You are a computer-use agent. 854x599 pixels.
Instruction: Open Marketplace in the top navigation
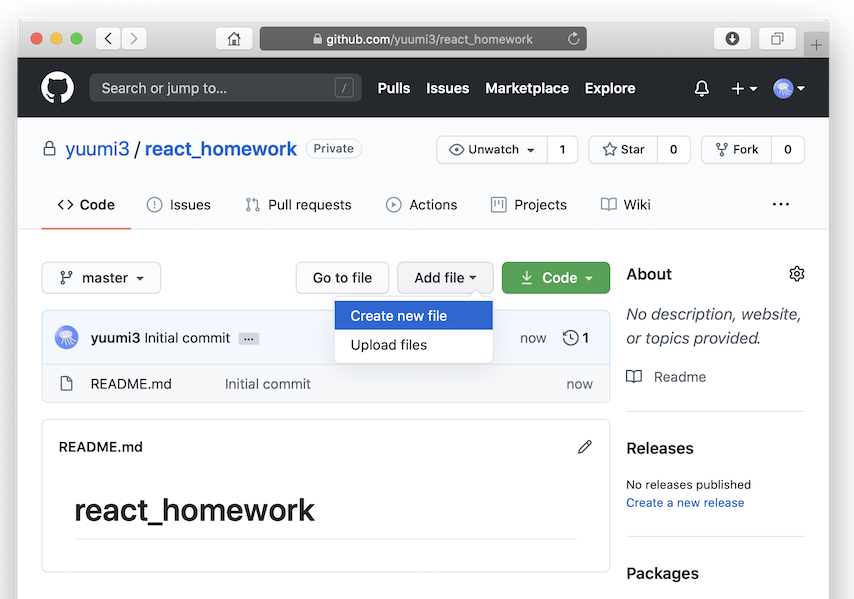pyautogui.click(x=527, y=88)
